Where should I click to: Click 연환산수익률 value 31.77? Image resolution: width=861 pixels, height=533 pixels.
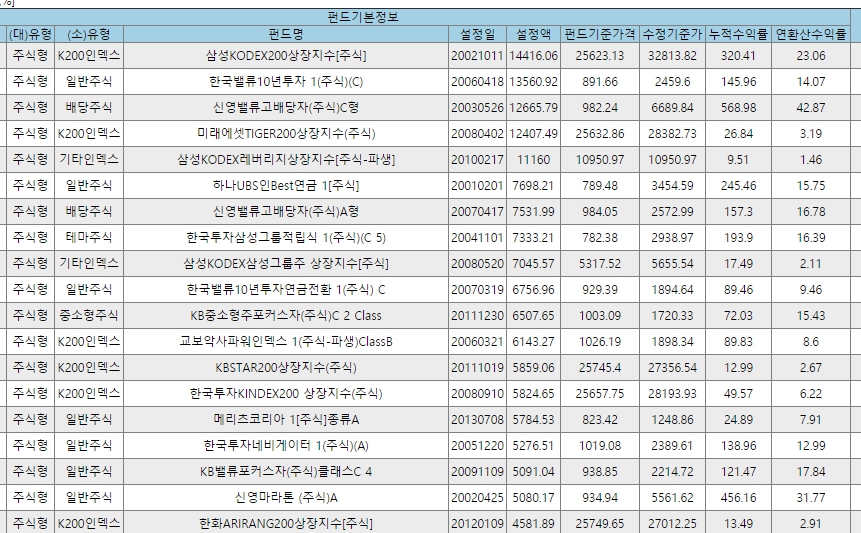810,497
